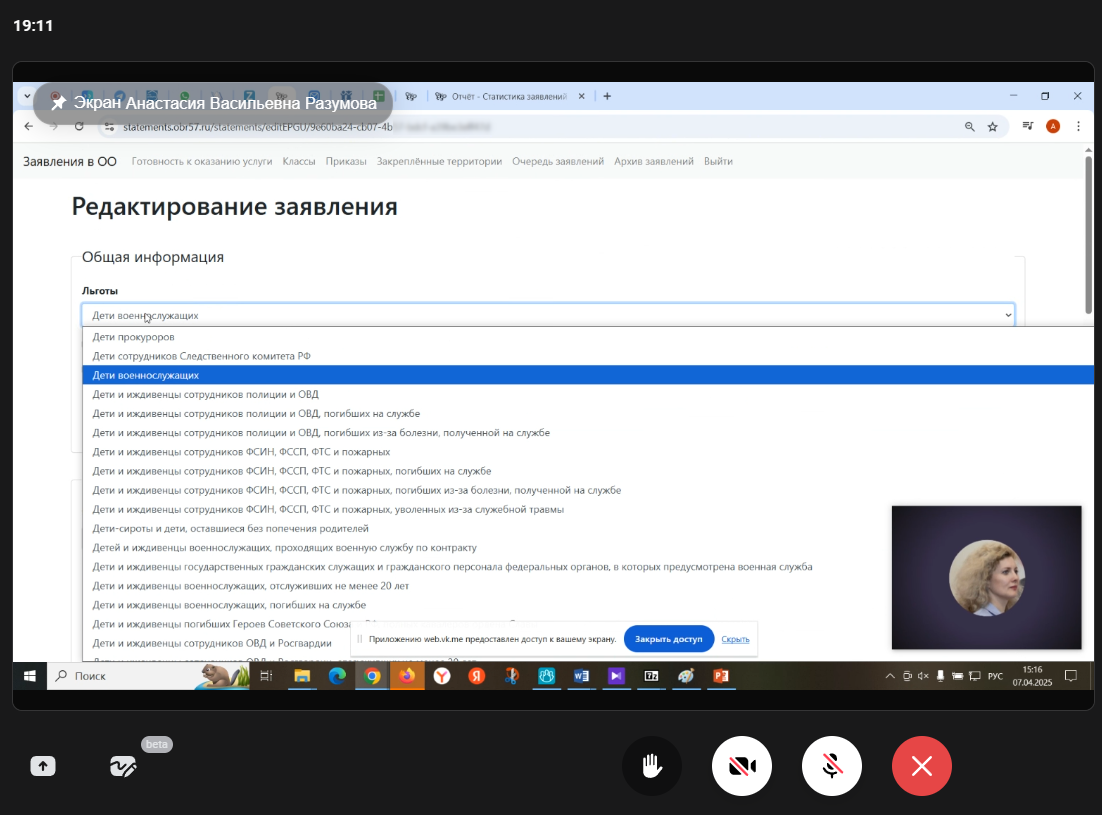
Task: Click Google Chrome icon in the taskbar
Action: (x=372, y=677)
